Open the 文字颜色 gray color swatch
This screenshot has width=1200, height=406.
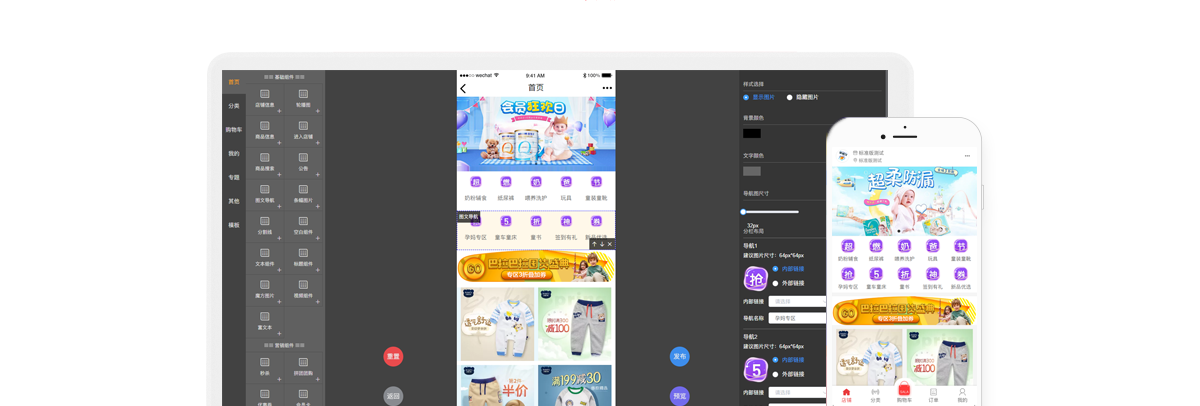click(x=752, y=171)
